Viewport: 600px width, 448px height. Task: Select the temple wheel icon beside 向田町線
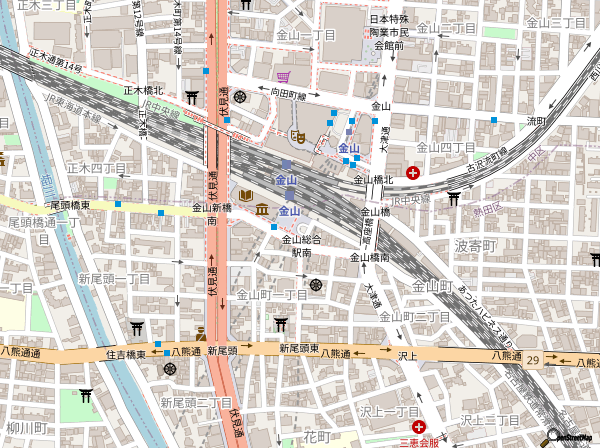tap(241, 97)
